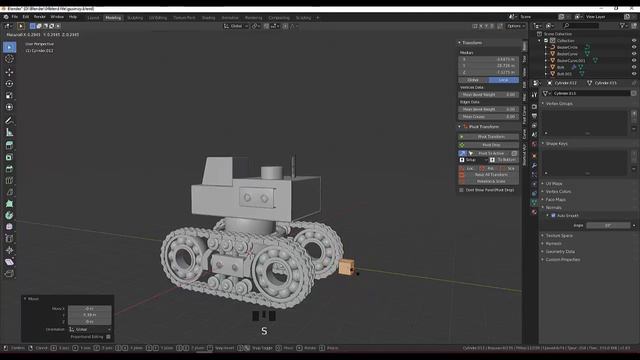Viewport: 640px width, 360px height.
Task: Hide Bolt.001 using its eye icon
Action: [634, 74]
